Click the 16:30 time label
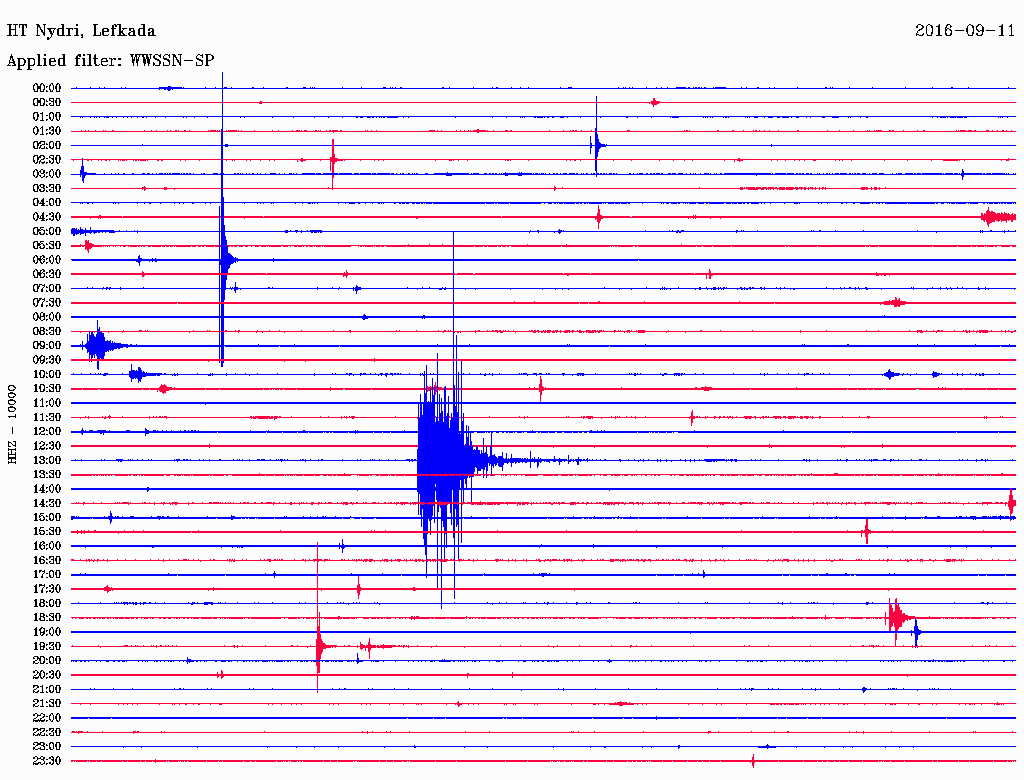Screen dimensions: 1024x780 (x=47, y=561)
